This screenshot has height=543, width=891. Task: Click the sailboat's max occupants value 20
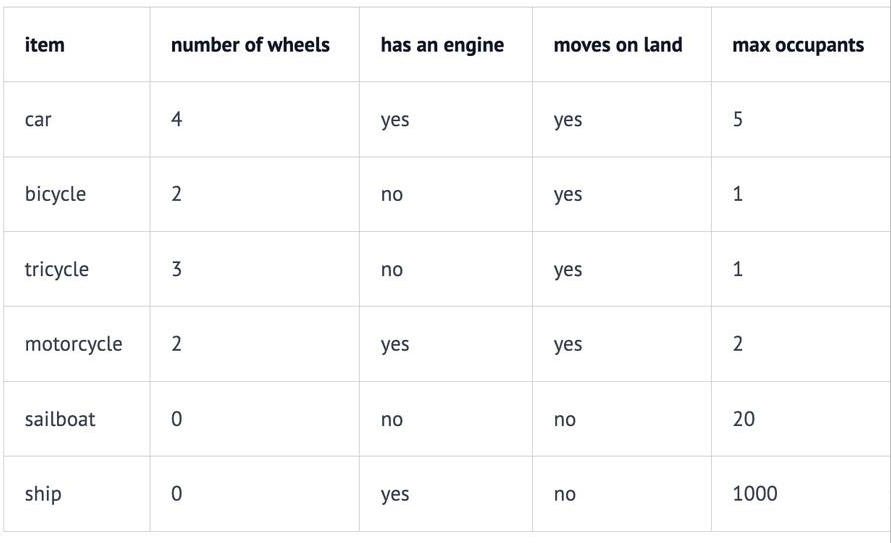click(743, 419)
